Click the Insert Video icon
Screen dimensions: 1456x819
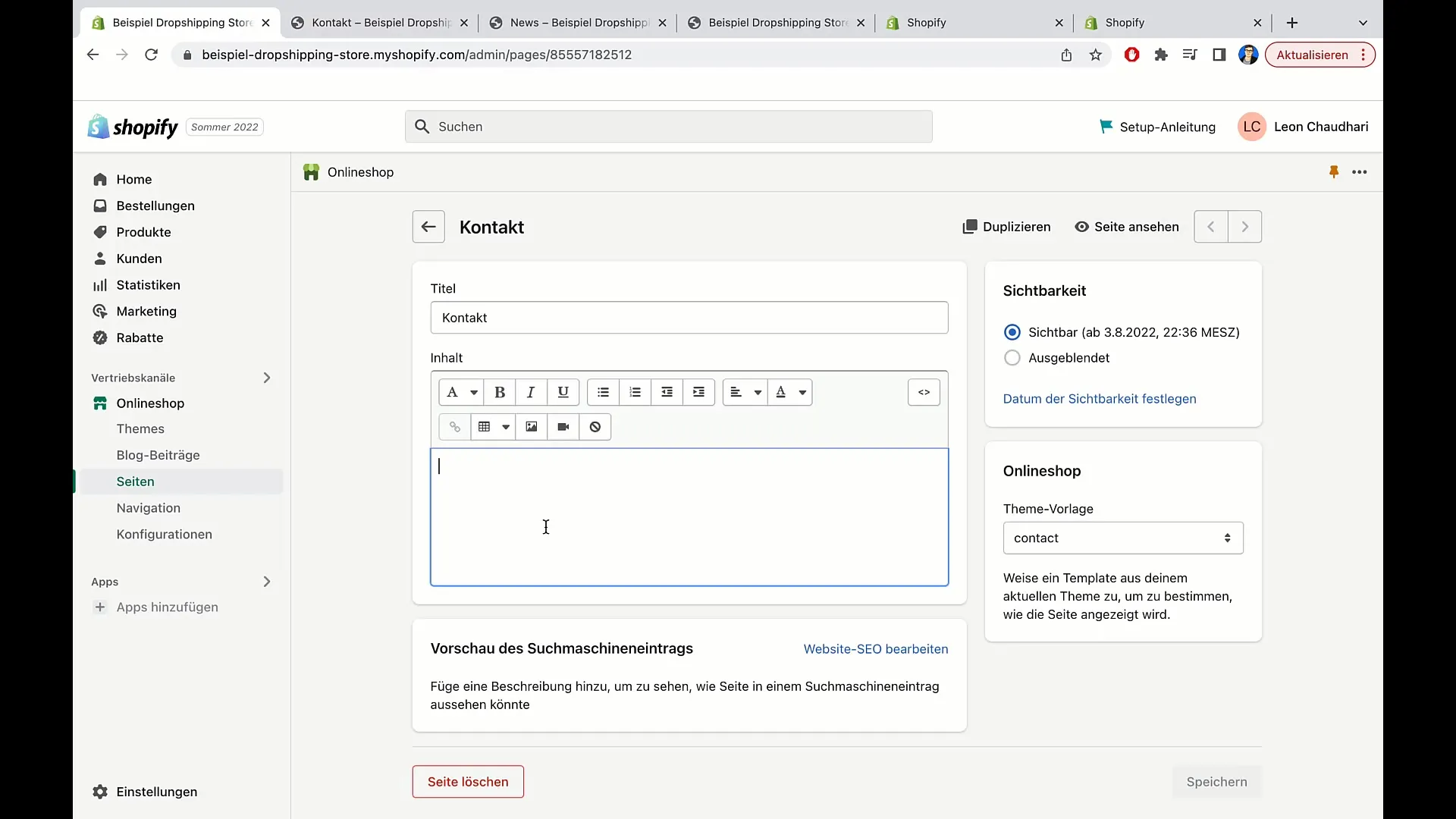click(563, 427)
